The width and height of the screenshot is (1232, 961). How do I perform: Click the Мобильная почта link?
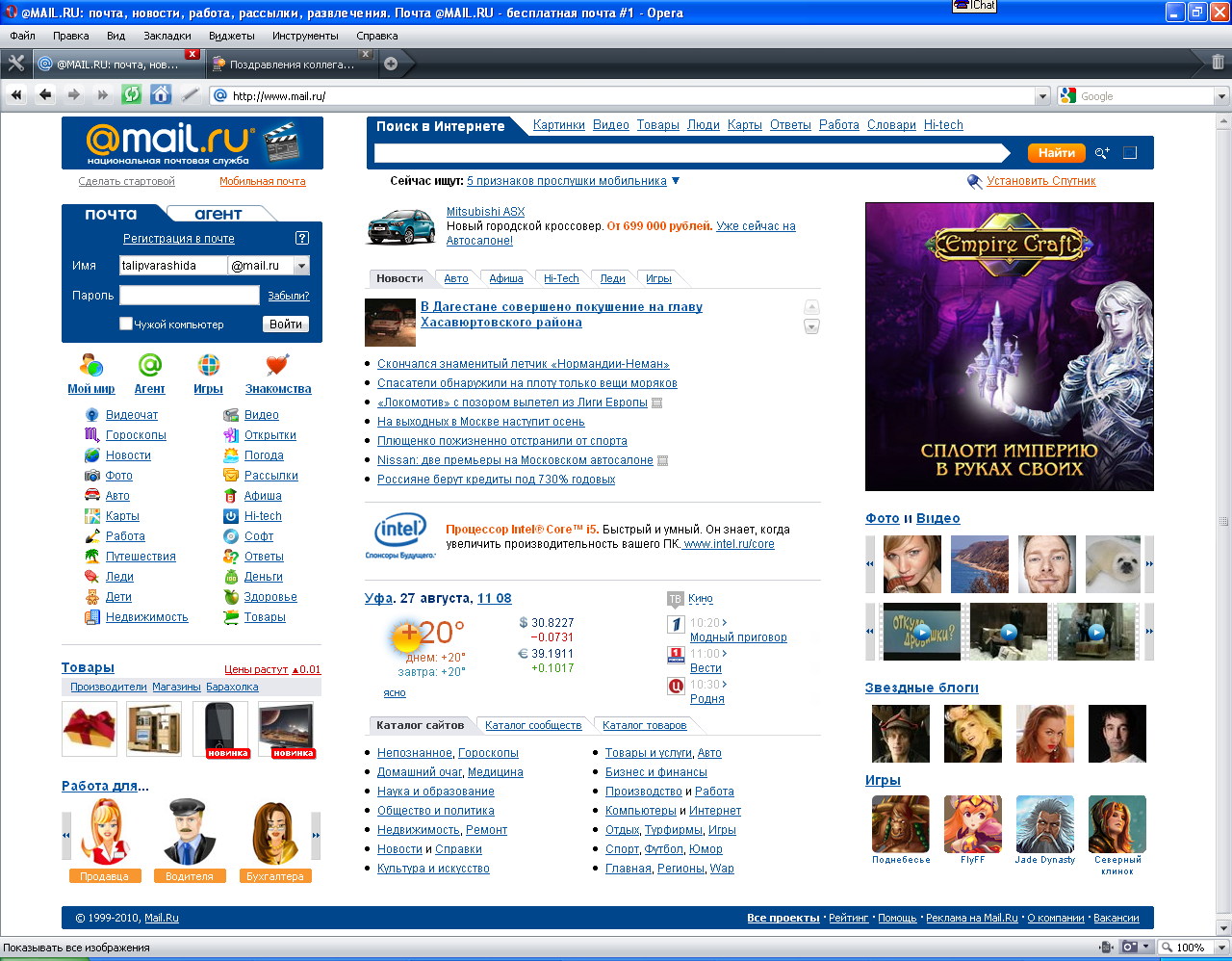(x=263, y=181)
